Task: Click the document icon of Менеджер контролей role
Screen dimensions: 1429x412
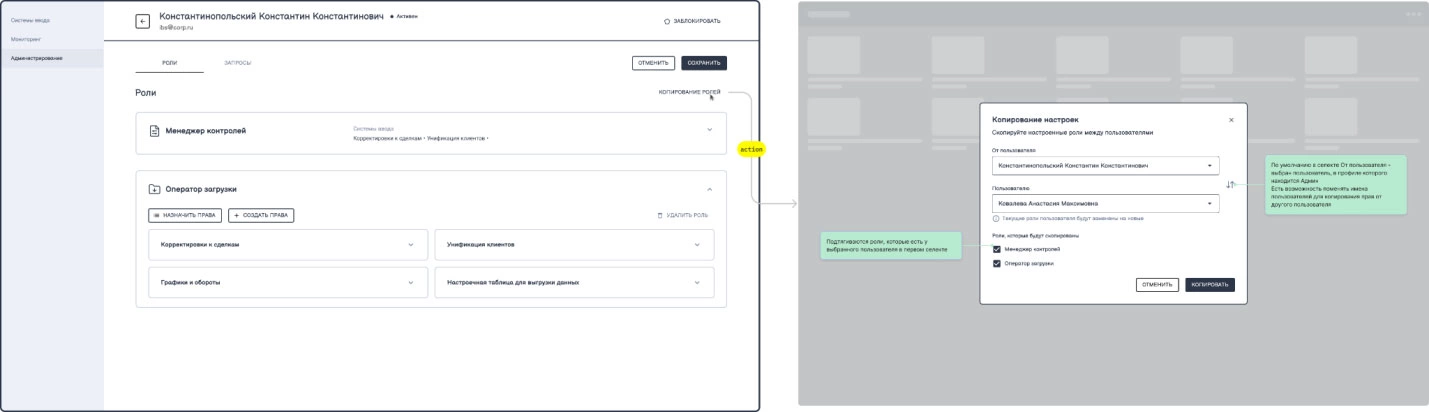Action: (155, 131)
